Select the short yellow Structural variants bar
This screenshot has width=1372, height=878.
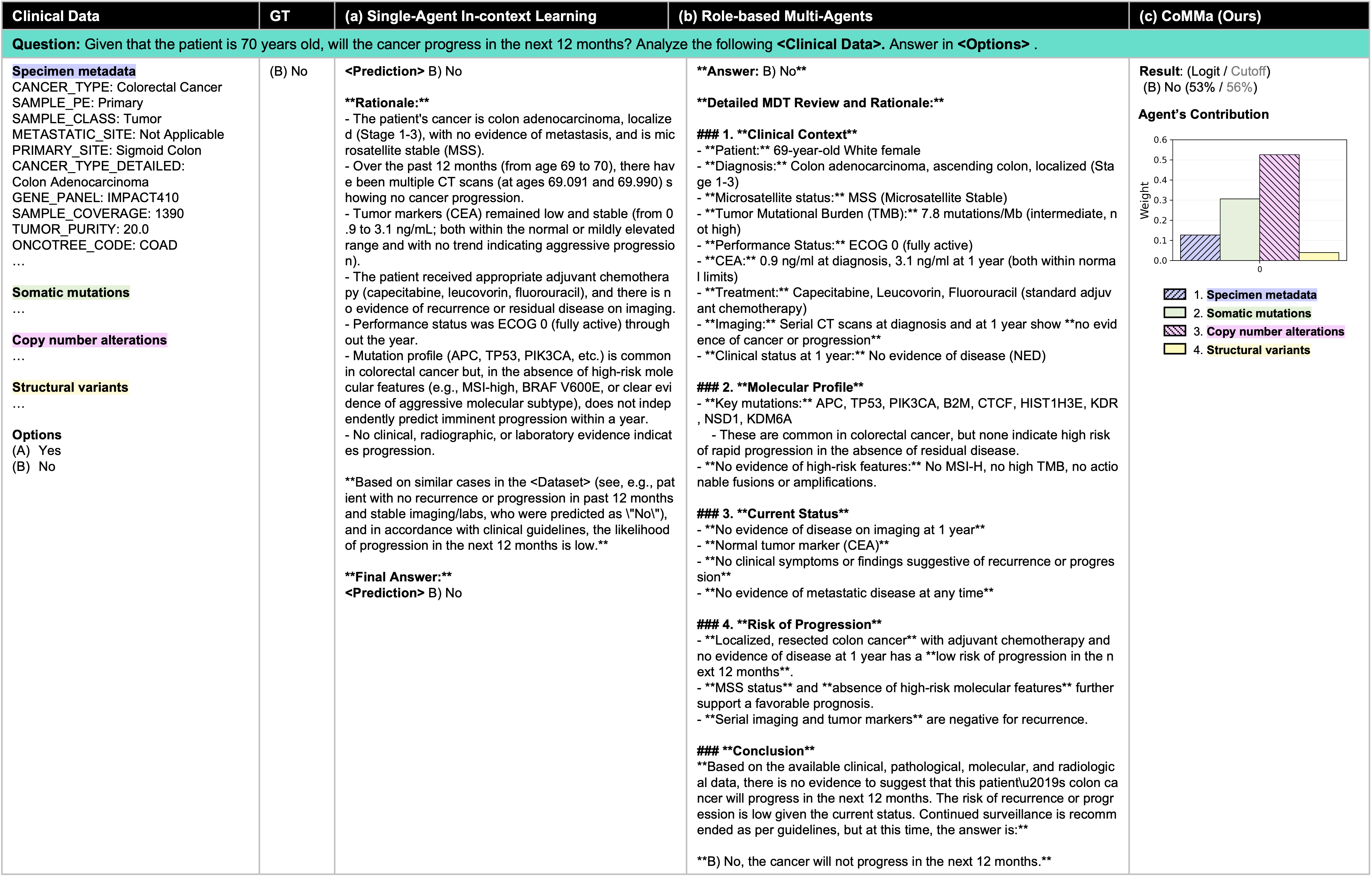pyautogui.click(x=1318, y=257)
